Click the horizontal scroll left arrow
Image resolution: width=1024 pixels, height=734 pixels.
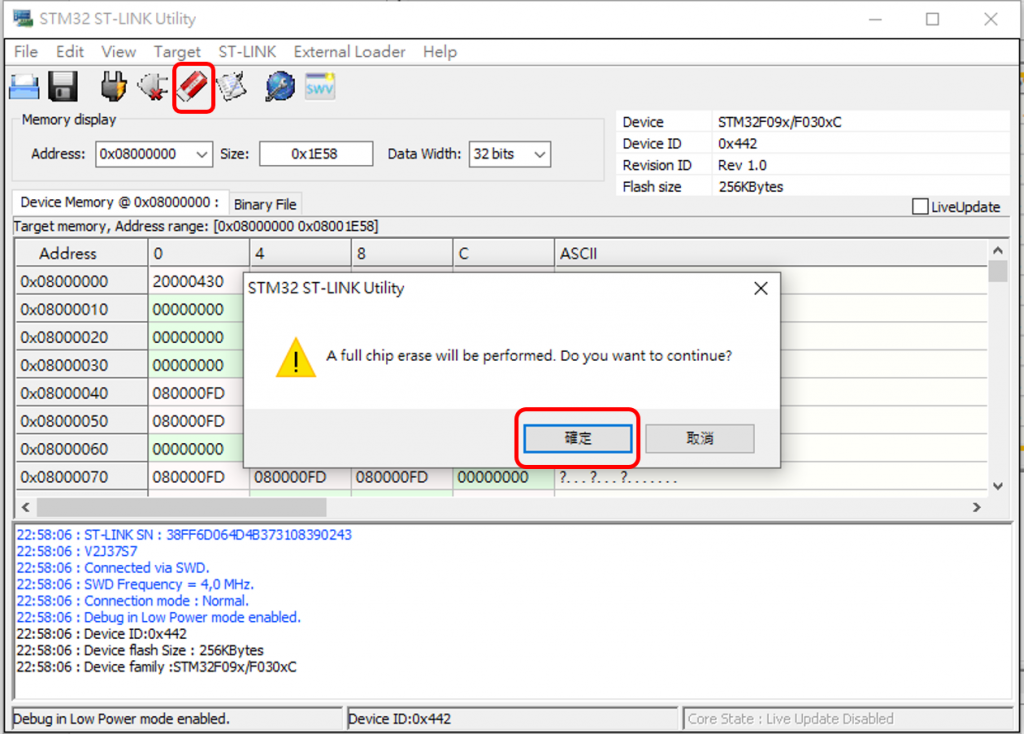(x=25, y=507)
